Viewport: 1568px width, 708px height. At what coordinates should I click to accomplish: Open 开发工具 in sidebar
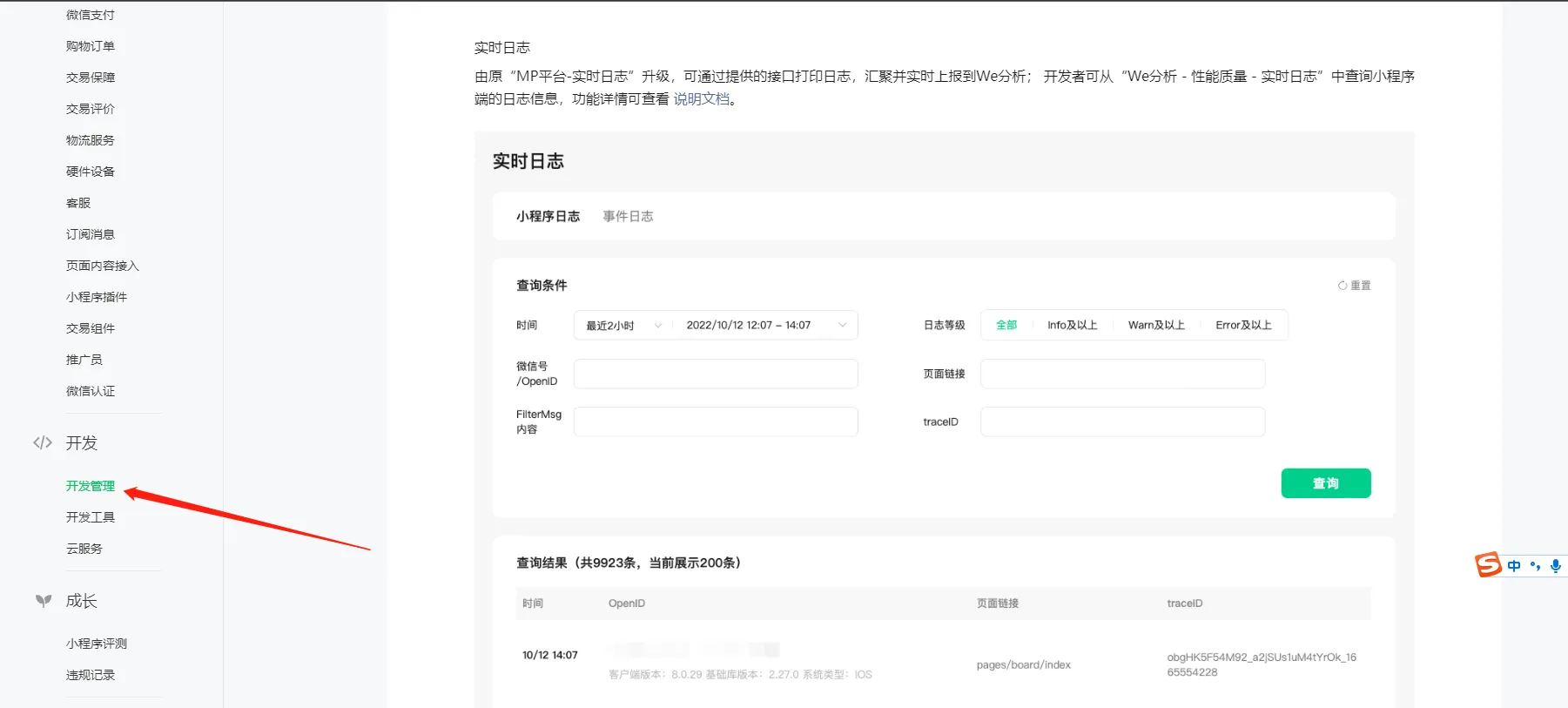tap(91, 517)
